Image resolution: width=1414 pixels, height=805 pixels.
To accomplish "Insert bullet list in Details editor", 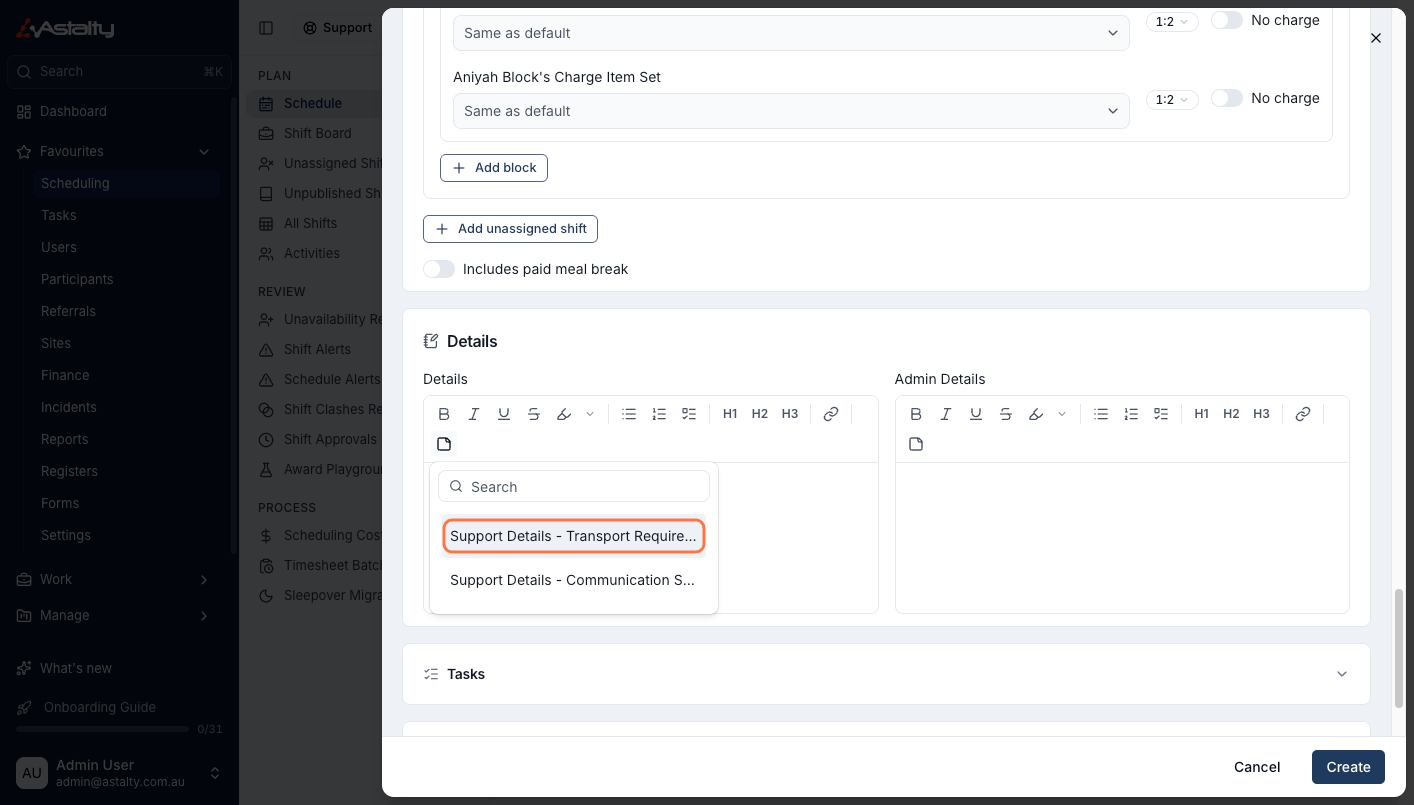I will [x=629, y=414].
